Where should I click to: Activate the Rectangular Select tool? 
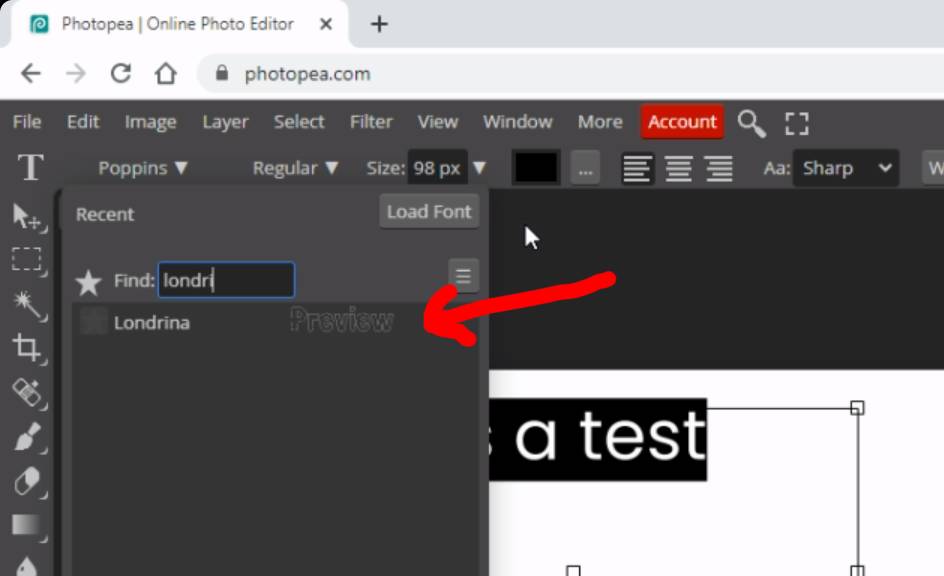[x=28, y=259]
